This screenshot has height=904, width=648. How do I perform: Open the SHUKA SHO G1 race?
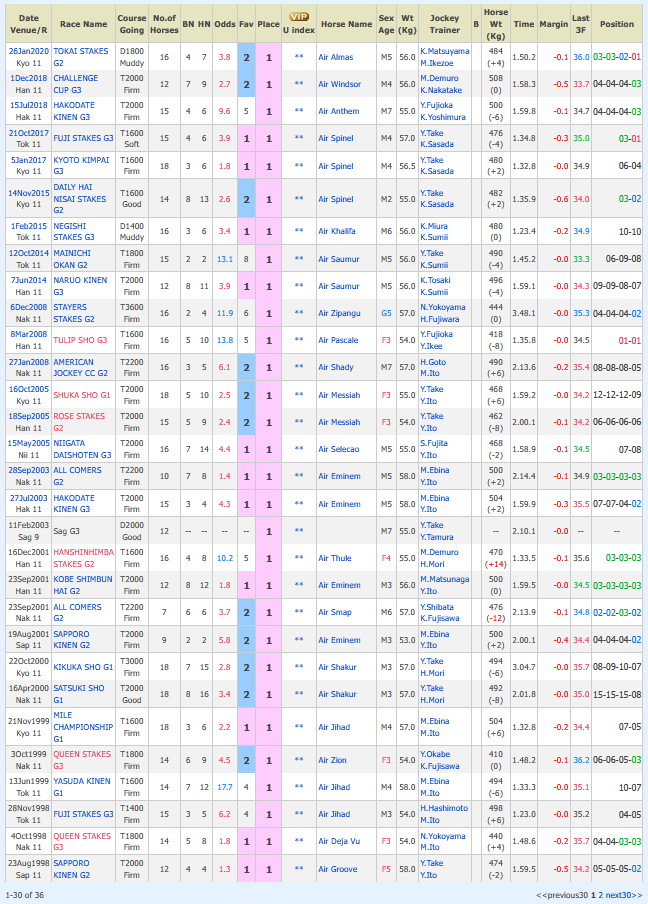click(82, 395)
